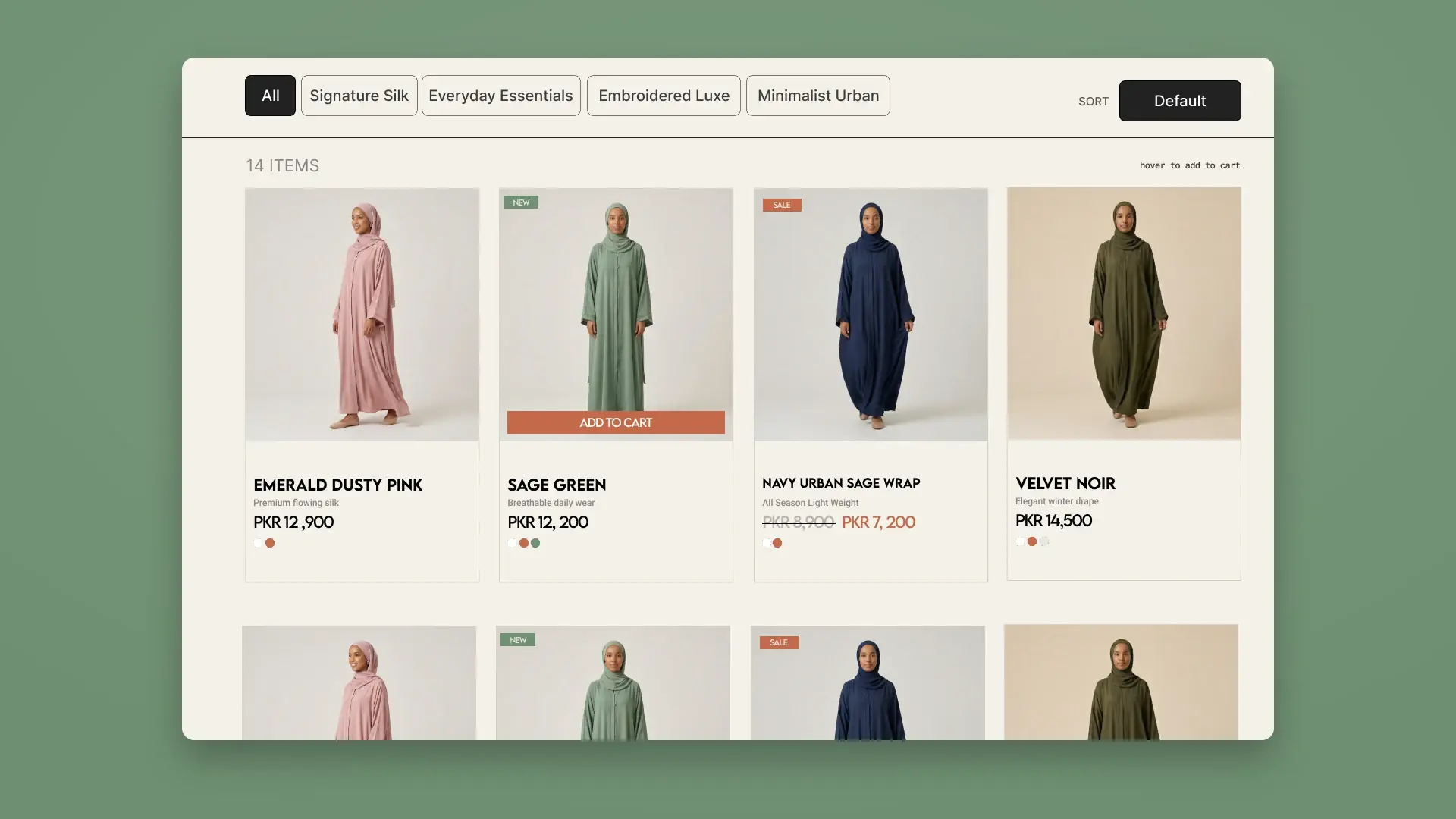Image resolution: width=1456 pixels, height=819 pixels.
Task: Open the Navy Urban Sage Wrap photo
Action: (871, 315)
